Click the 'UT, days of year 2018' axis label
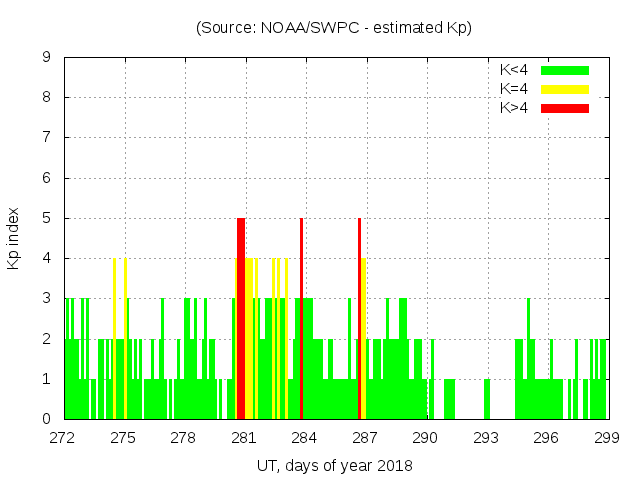 pyautogui.click(x=334, y=465)
